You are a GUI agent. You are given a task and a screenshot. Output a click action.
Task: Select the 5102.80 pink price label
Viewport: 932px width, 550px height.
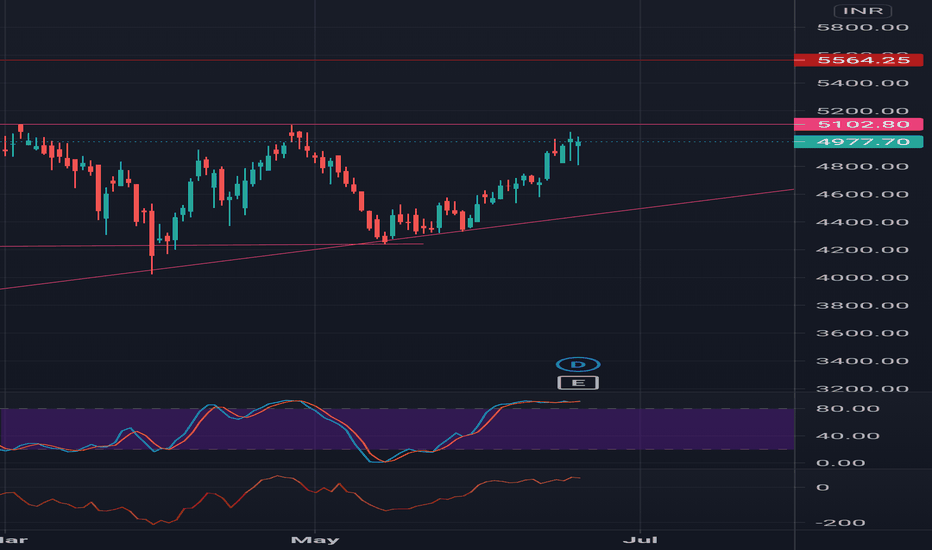coord(858,124)
